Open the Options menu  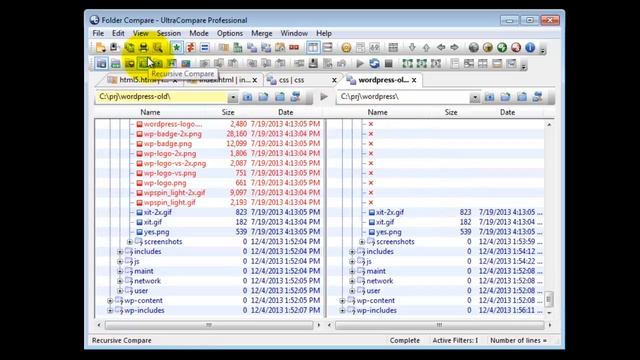pyautogui.click(x=230, y=33)
